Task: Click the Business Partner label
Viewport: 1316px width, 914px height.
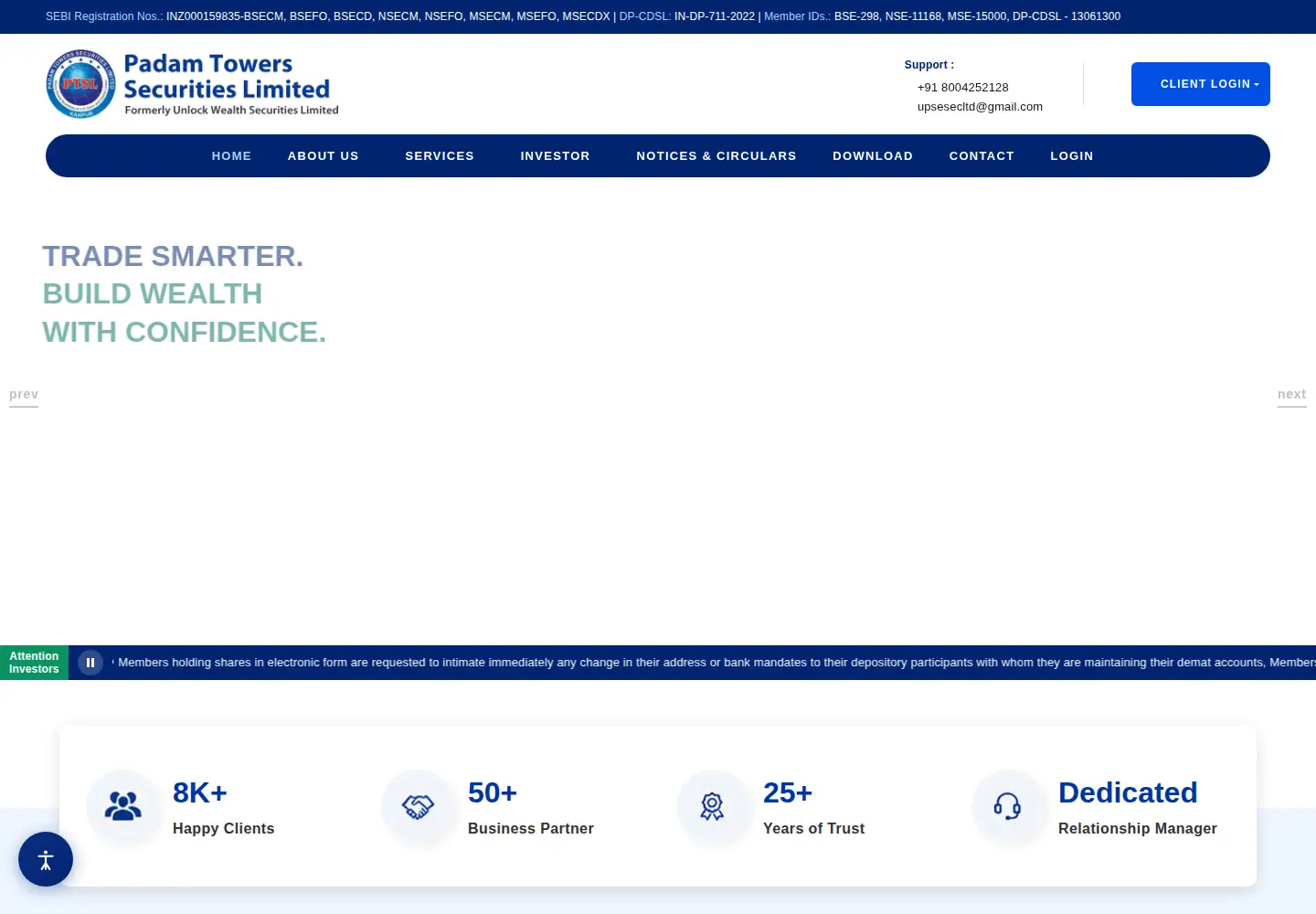Action: pyautogui.click(x=531, y=828)
